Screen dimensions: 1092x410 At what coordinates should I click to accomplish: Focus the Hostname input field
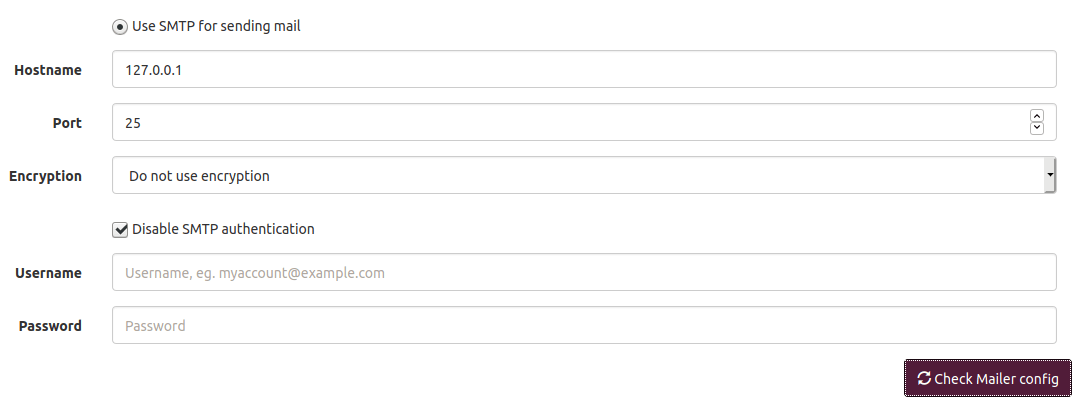pyautogui.click(x=584, y=70)
